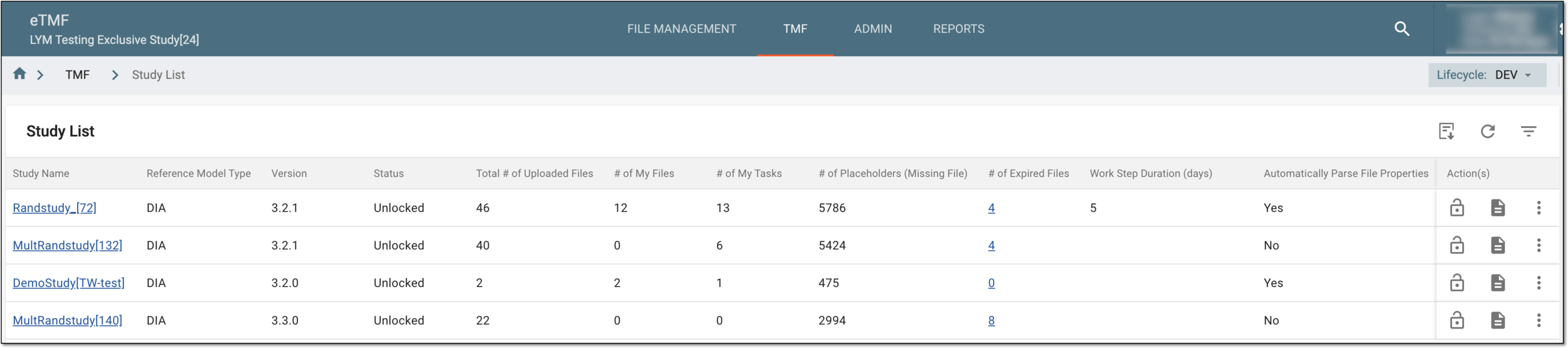Viewport: 1568px width, 348px height.
Task: Click the Reference Model Type column header
Action: pyautogui.click(x=198, y=174)
